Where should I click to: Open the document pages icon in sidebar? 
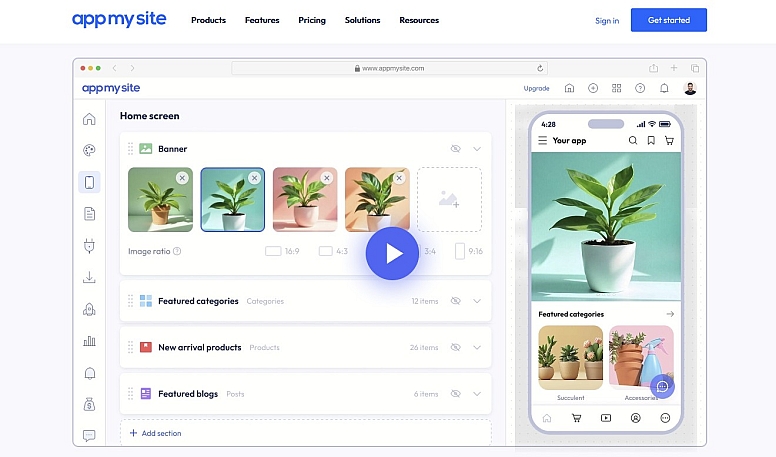tap(89, 214)
